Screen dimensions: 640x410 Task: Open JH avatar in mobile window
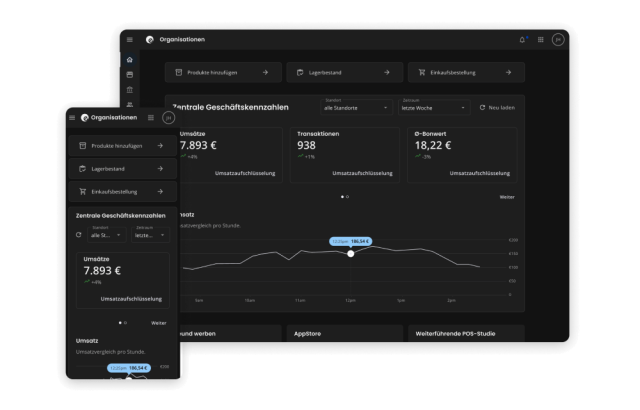(169, 118)
